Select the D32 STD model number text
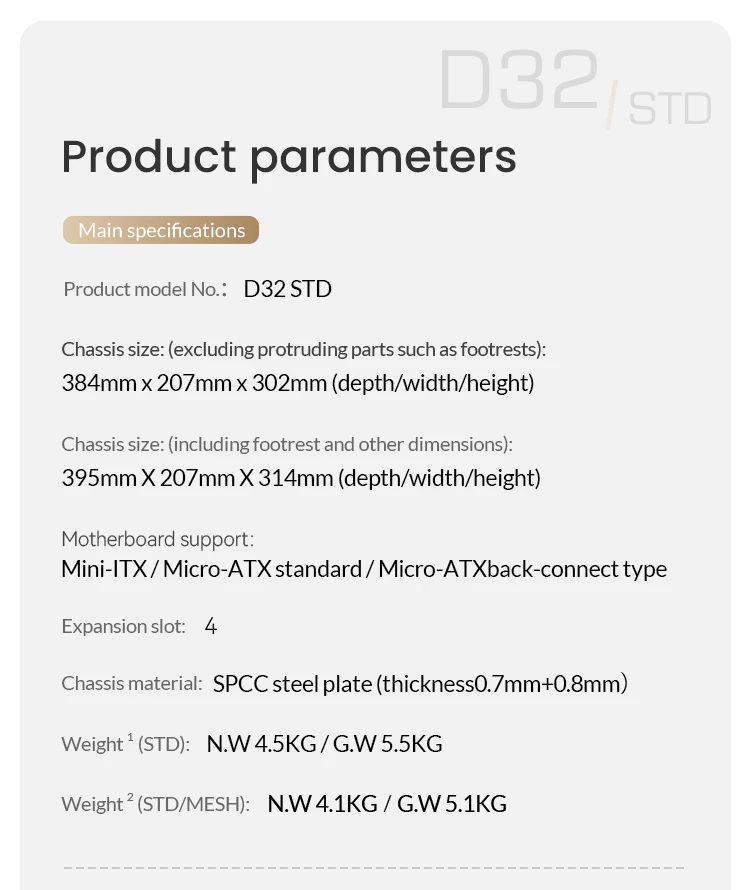The image size is (750, 890). click(x=287, y=289)
